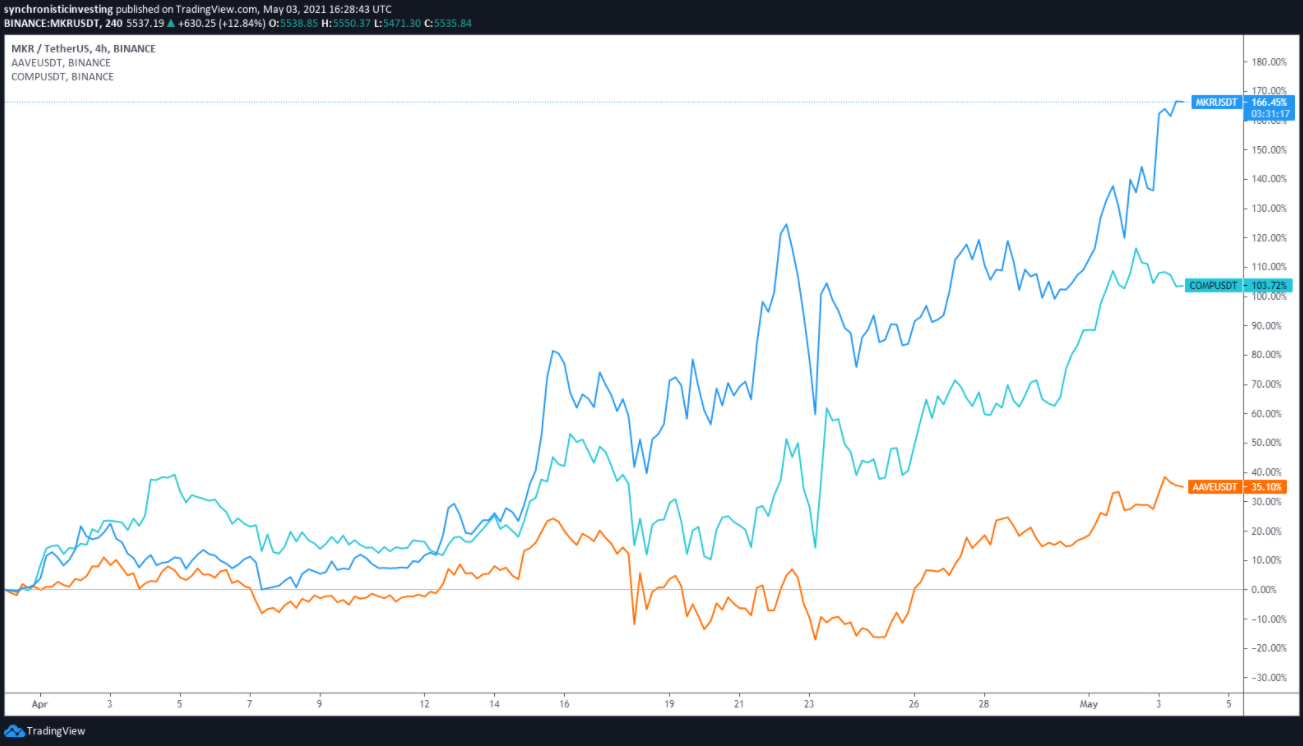The width and height of the screenshot is (1303, 746).
Task: Click the MKRUSDT blue price label
Action: click(x=1217, y=102)
